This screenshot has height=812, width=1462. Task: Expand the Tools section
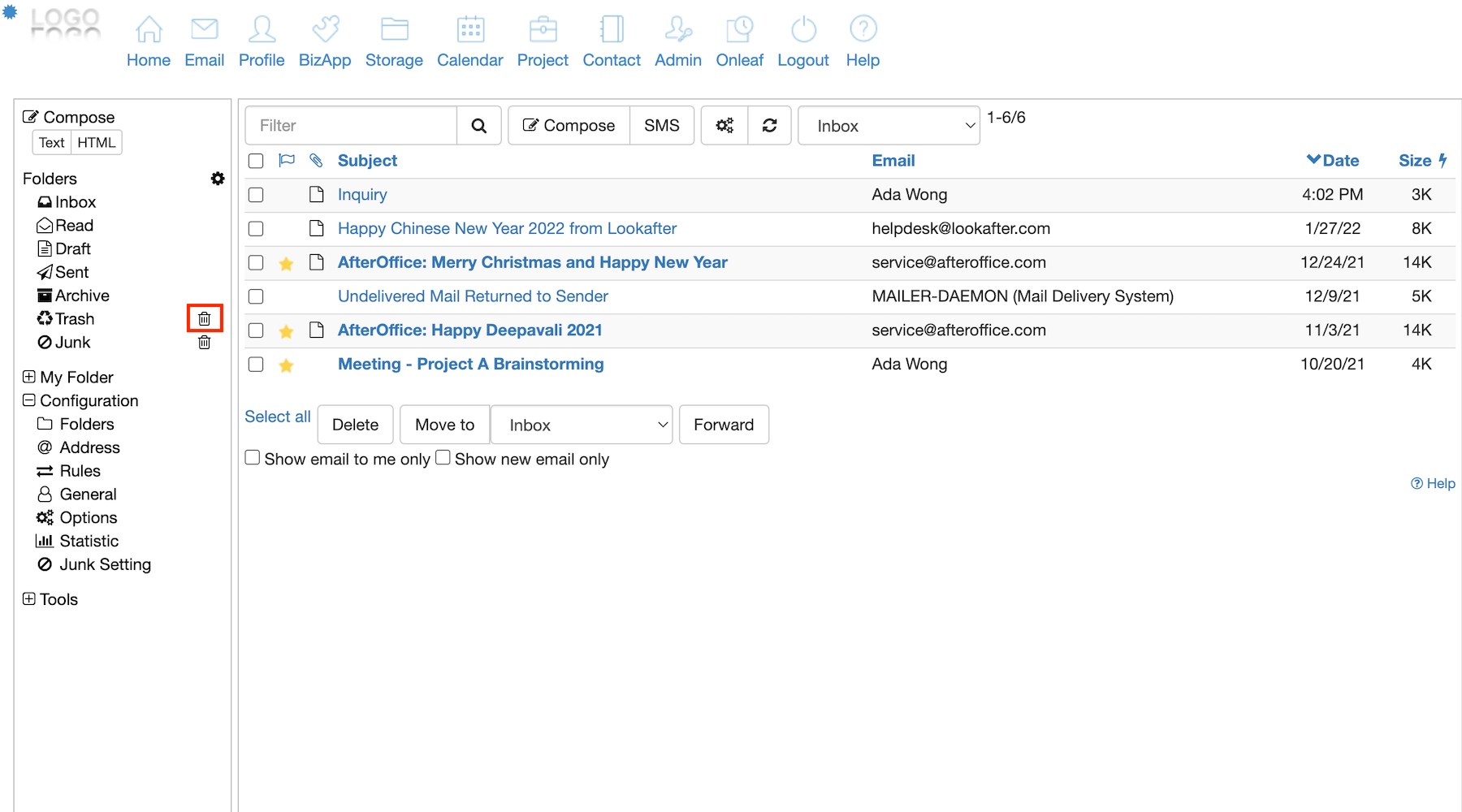tap(29, 599)
